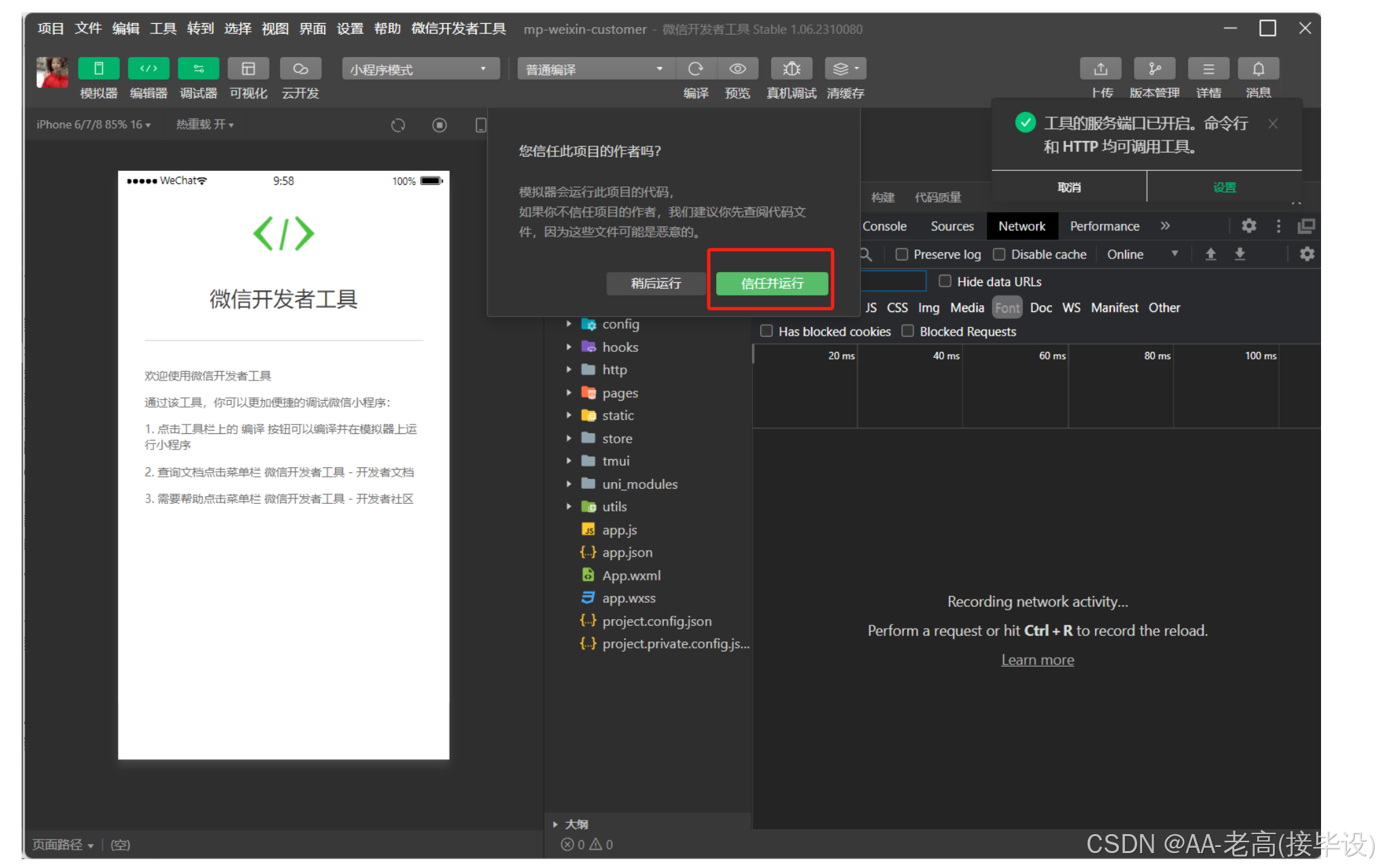Open the 小程序模式 mode dropdown
Screen dimensions: 1378x868
pyautogui.click(x=420, y=69)
